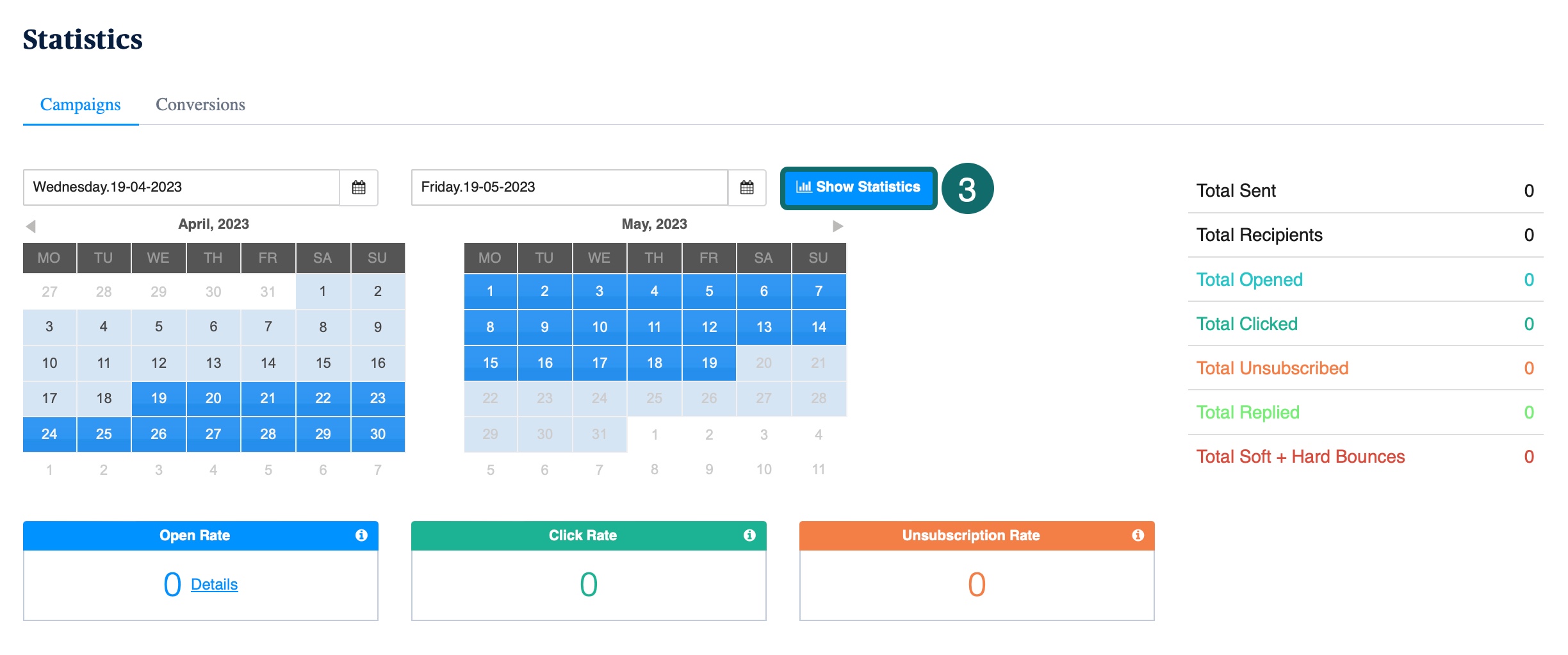Select April 19 in the calendar

(x=158, y=399)
